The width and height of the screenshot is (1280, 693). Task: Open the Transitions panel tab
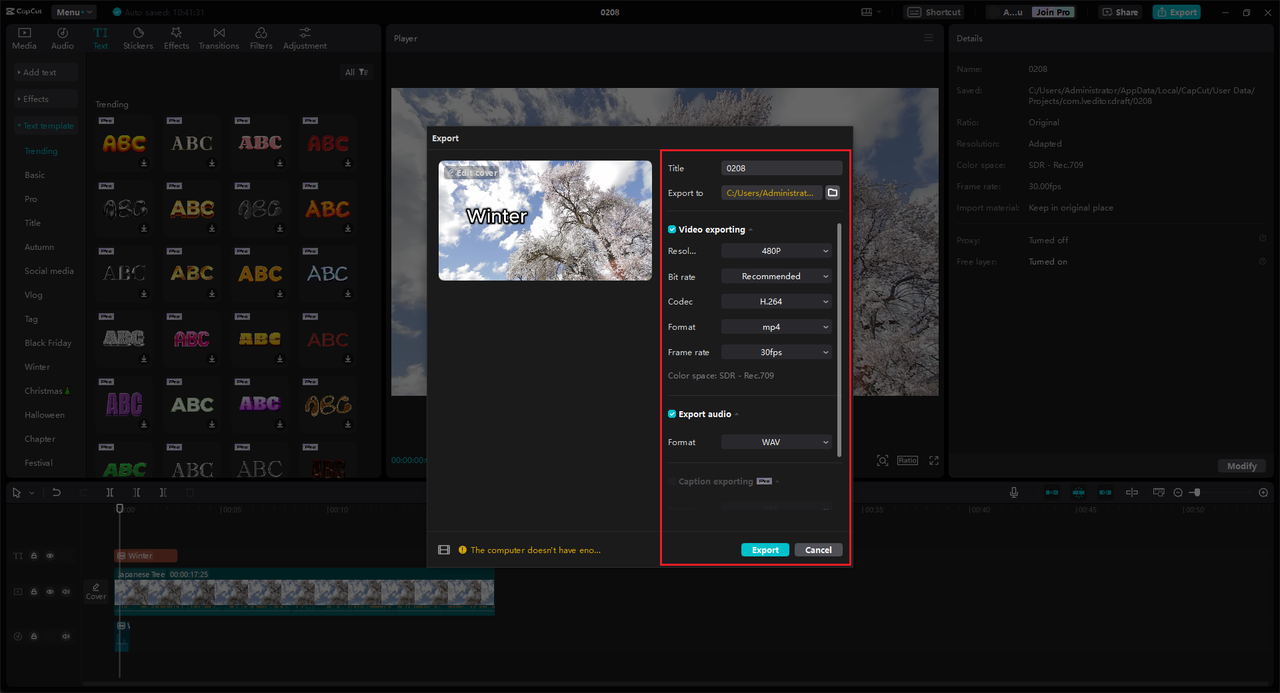coord(219,39)
